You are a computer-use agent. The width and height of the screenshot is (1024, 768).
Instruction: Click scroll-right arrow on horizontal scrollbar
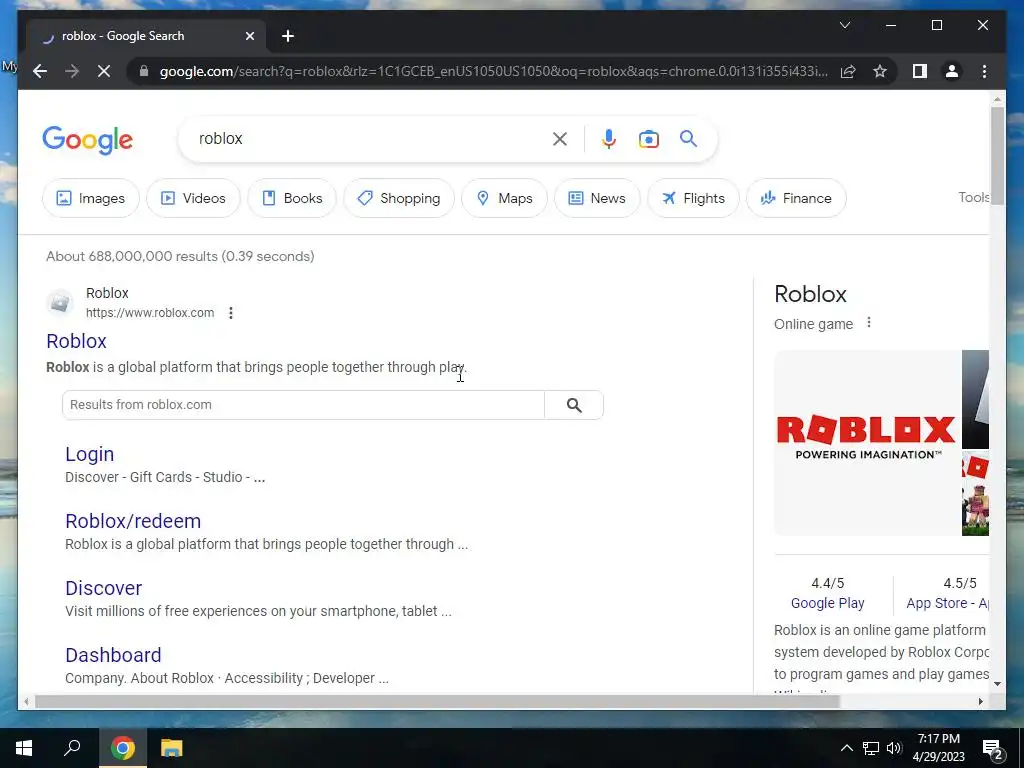pos(981,701)
